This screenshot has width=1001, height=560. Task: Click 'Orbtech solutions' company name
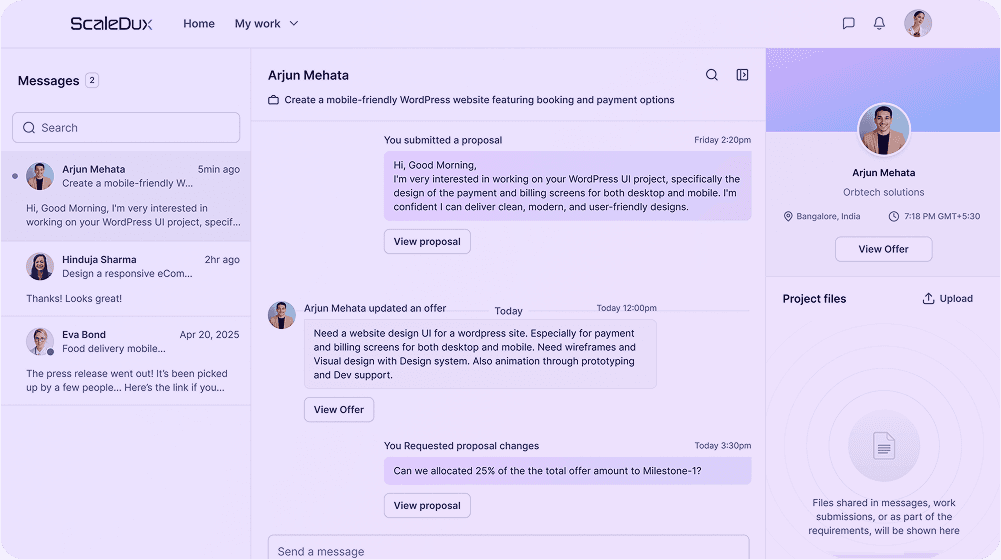tap(884, 192)
